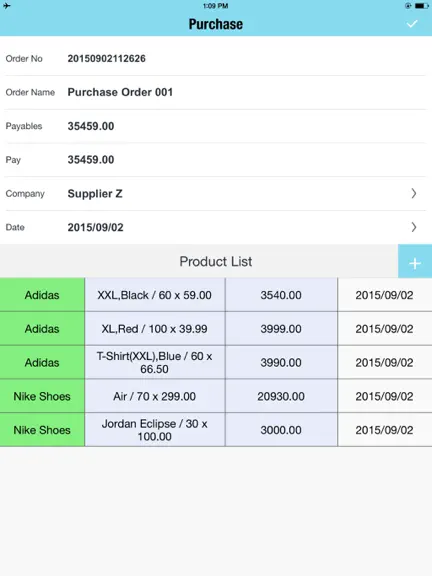
Task: Open the Adidas XL,Red product row
Action: [x=216, y=329]
